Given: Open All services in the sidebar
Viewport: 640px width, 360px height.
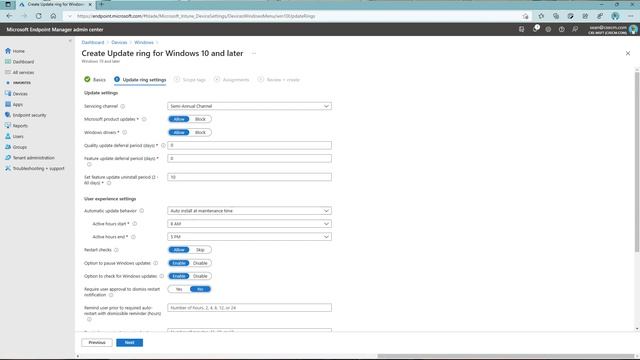Looking at the screenshot, I should tap(20, 72).
